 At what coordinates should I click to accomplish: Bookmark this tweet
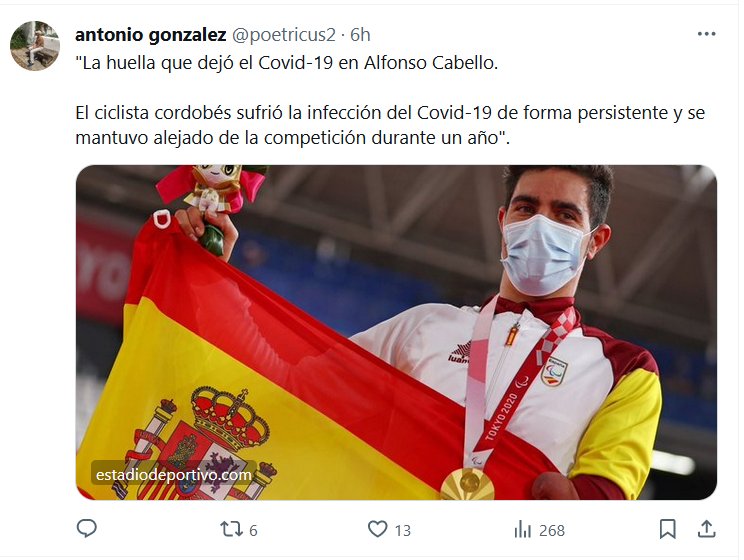(x=668, y=529)
